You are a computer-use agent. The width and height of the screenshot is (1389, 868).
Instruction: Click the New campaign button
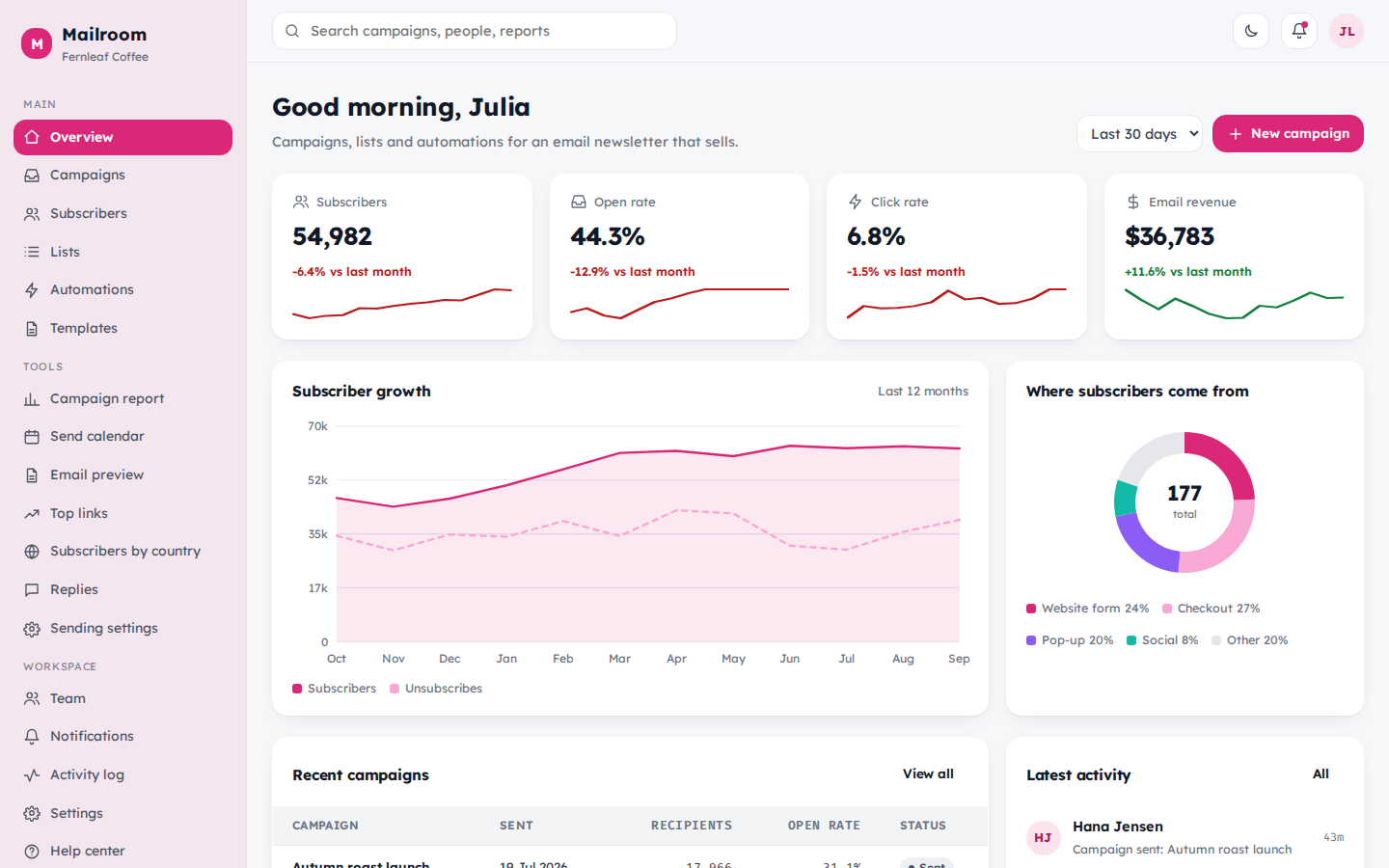1288,134
